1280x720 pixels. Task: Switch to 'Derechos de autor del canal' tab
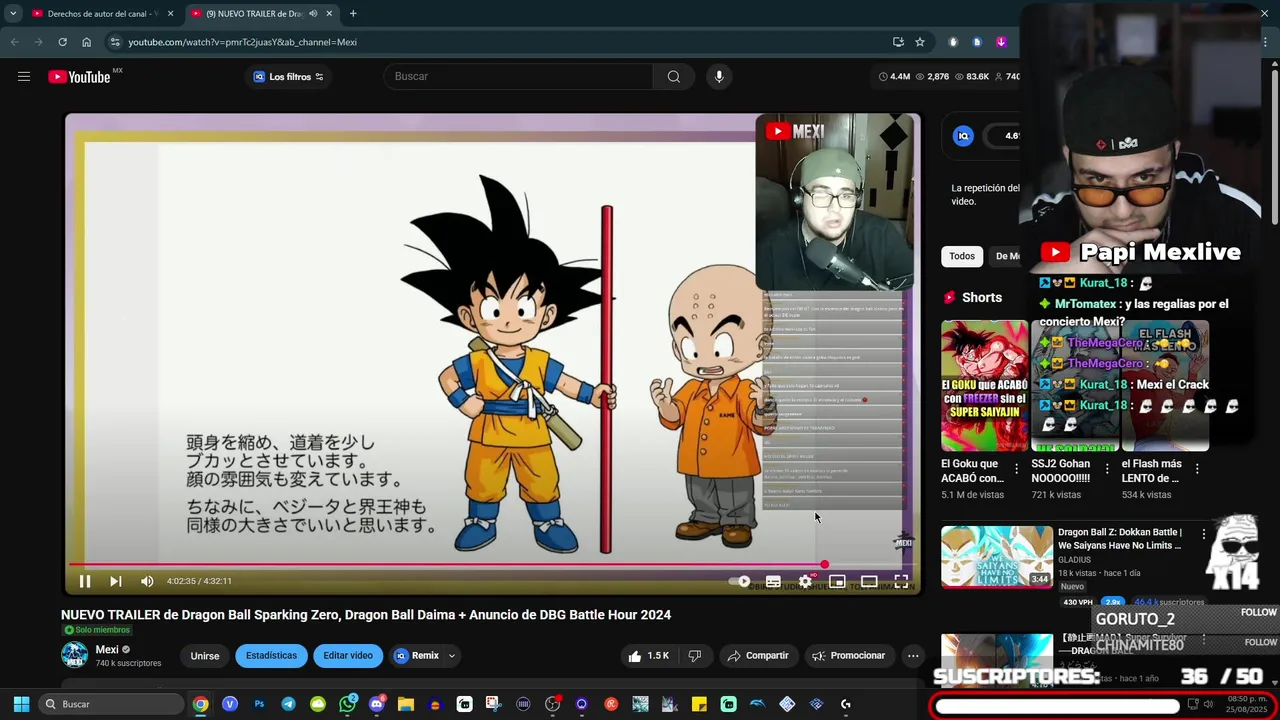(x=100, y=14)
